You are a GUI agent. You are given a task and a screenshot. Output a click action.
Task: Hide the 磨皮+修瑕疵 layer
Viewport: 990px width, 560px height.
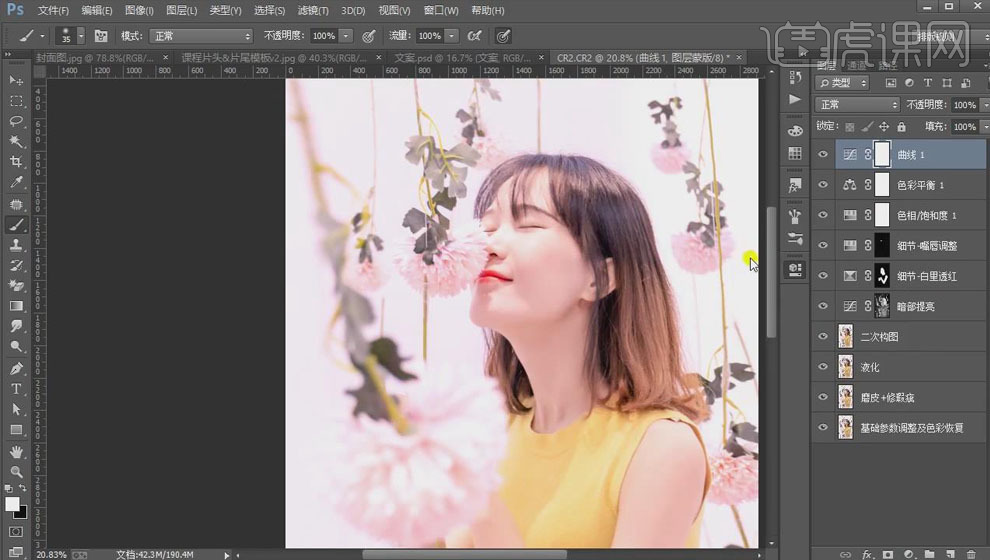click(823, 396)
